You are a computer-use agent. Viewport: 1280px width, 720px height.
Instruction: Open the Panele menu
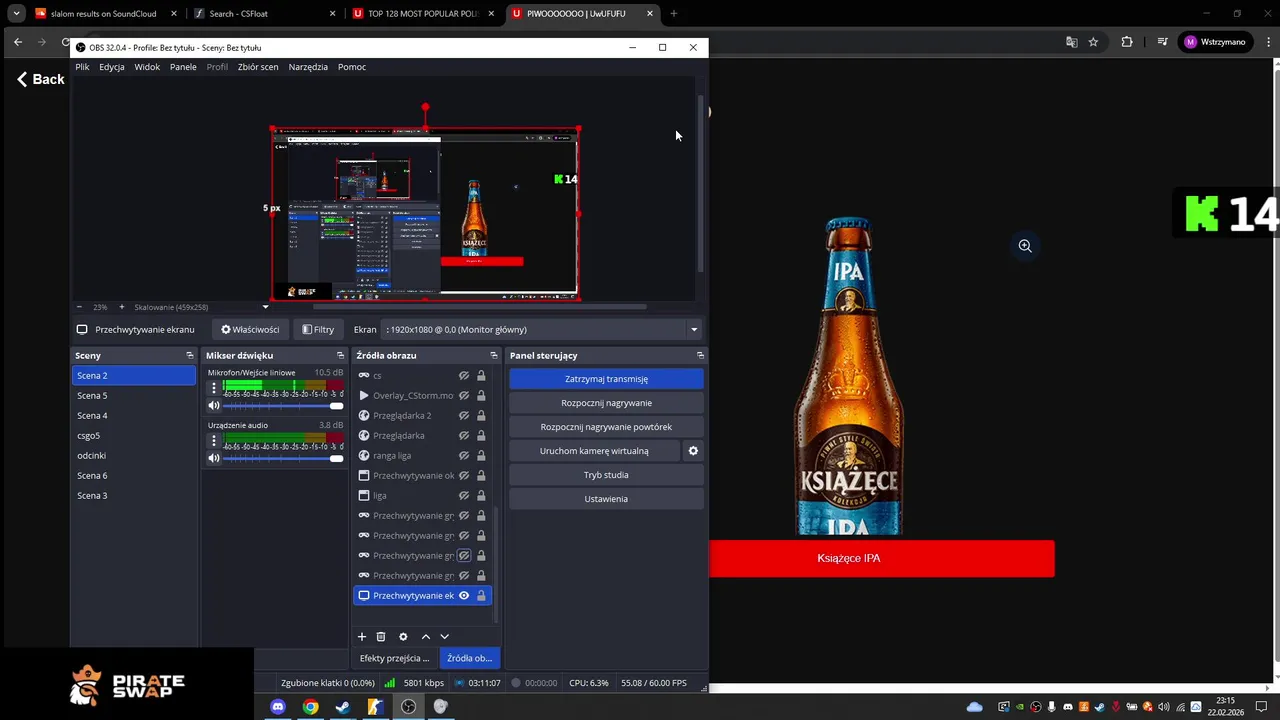[183, 67]
